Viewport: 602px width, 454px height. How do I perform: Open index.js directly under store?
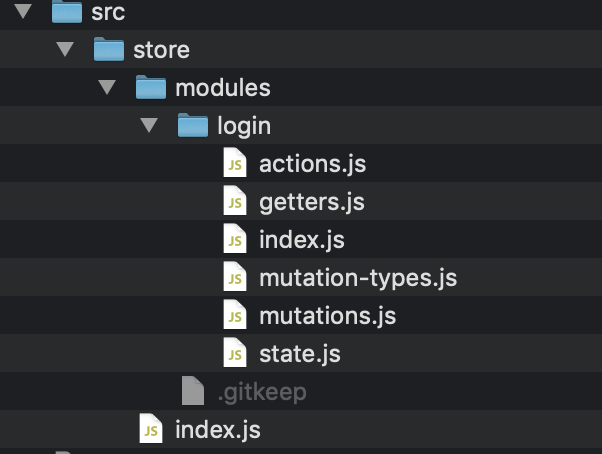(217, 430)
